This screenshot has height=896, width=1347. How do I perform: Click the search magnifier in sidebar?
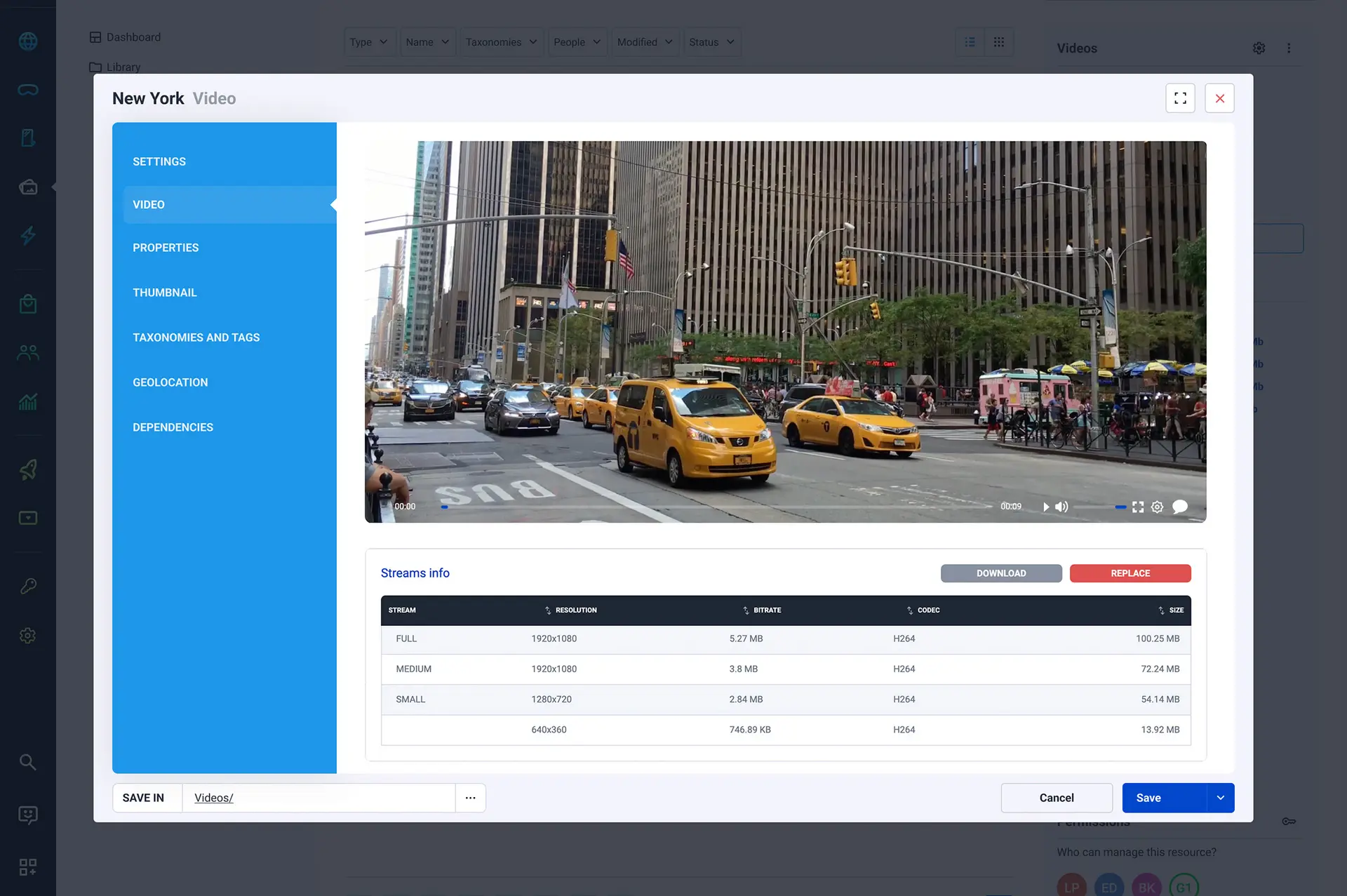tap(28, 762)
